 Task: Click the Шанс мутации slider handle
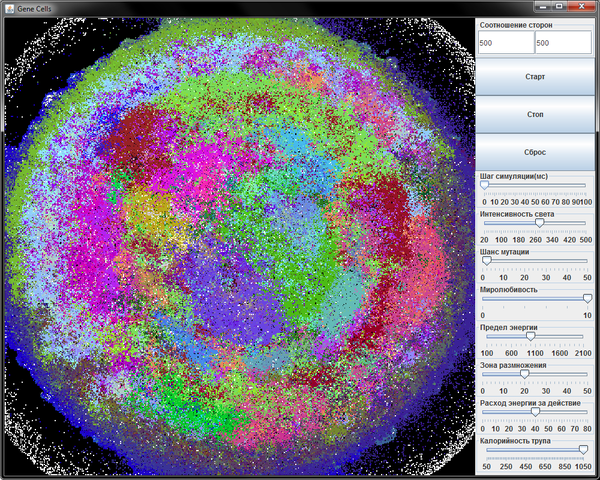[487, 260]
